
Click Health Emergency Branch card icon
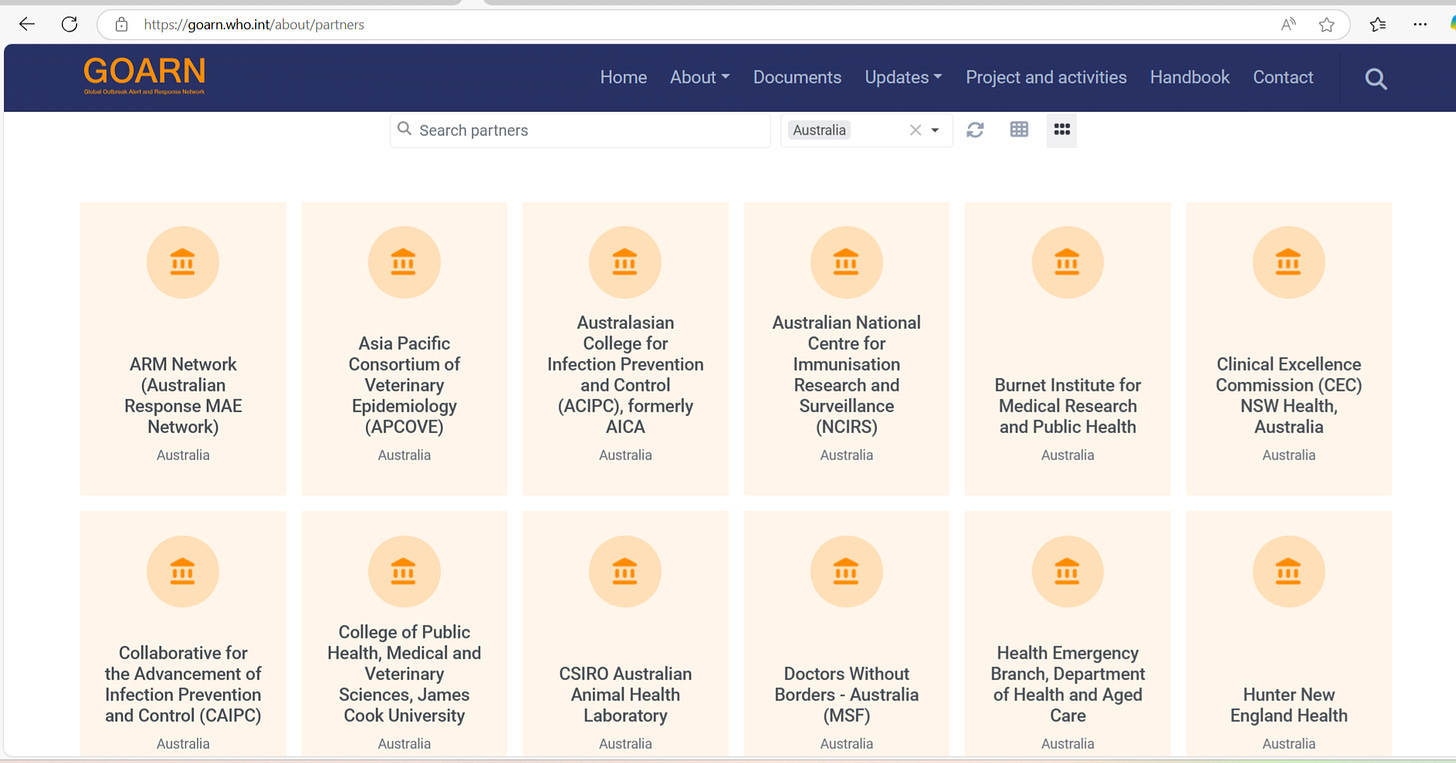pos(1068,571)
